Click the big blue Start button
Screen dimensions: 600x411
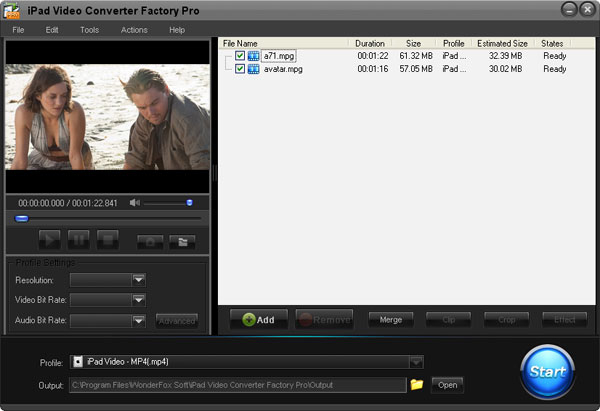pyautogui.click(x=547, y=371)
